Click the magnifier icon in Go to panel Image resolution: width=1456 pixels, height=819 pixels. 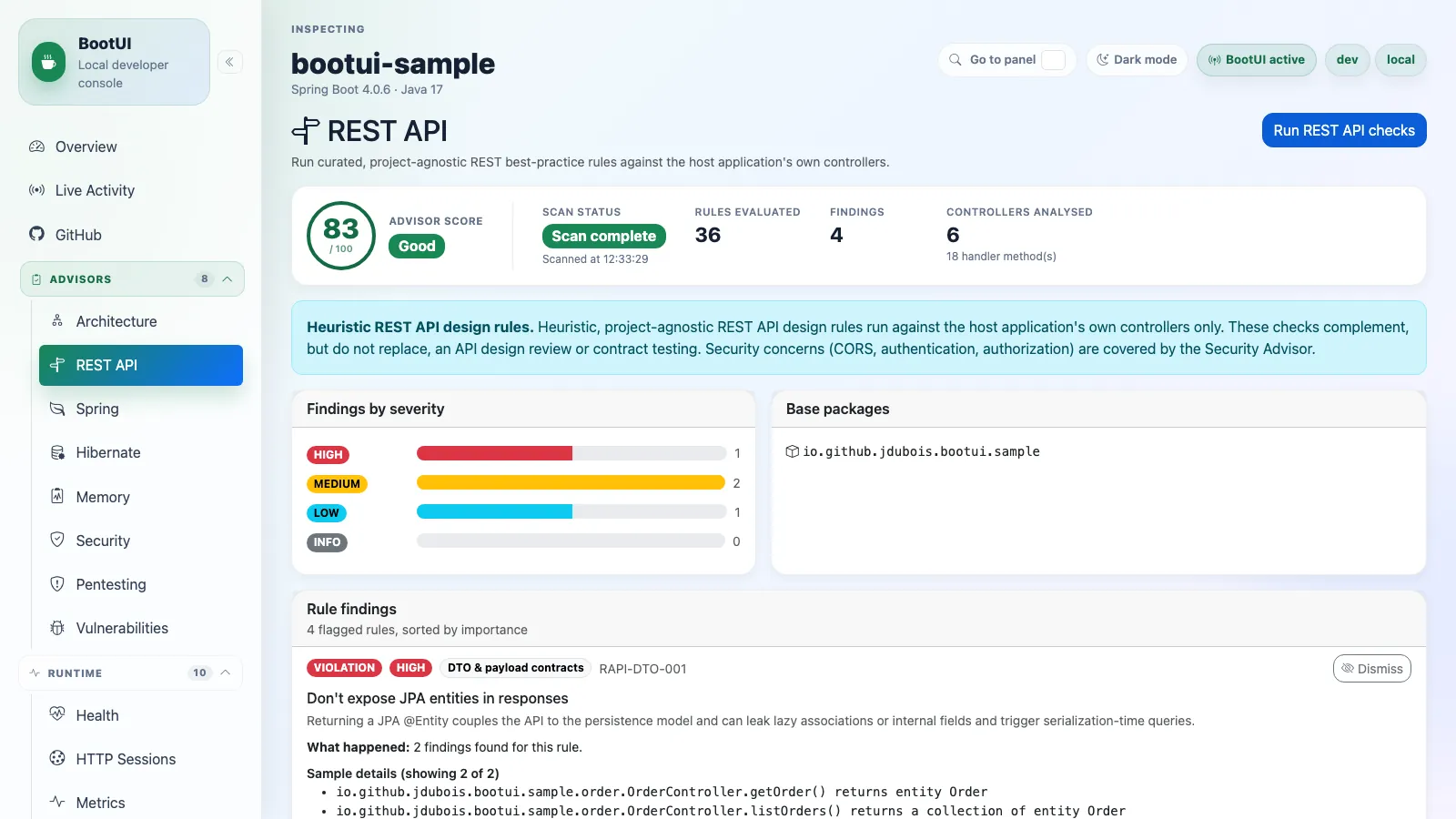[x=955, y=59]
